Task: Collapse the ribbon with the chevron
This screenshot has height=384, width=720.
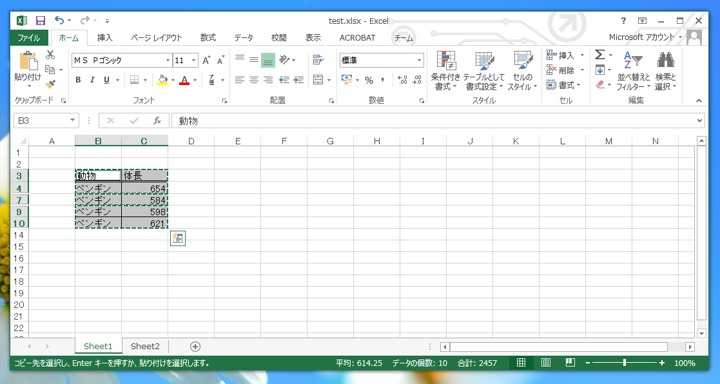Action: [699, 101]
